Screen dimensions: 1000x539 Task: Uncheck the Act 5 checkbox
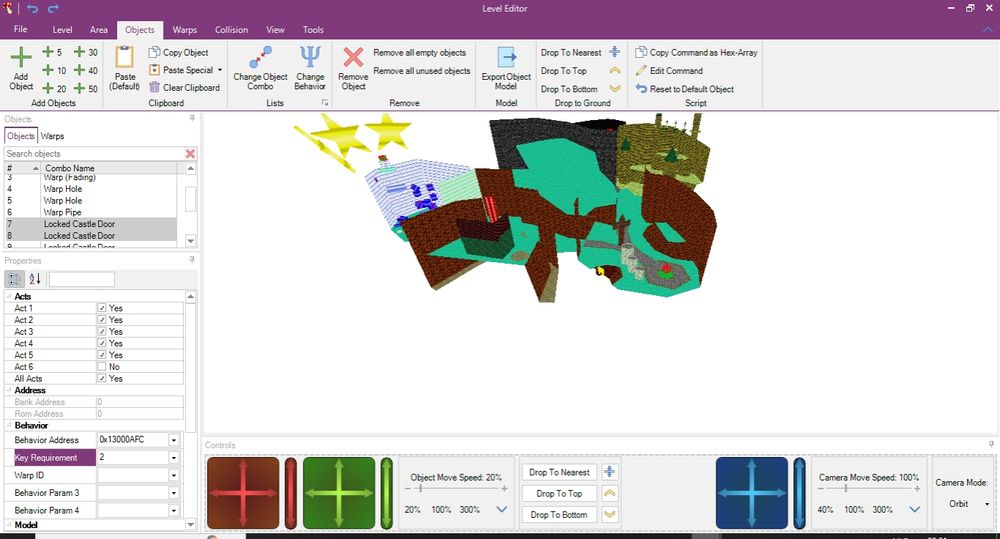(x=101, y=355)
